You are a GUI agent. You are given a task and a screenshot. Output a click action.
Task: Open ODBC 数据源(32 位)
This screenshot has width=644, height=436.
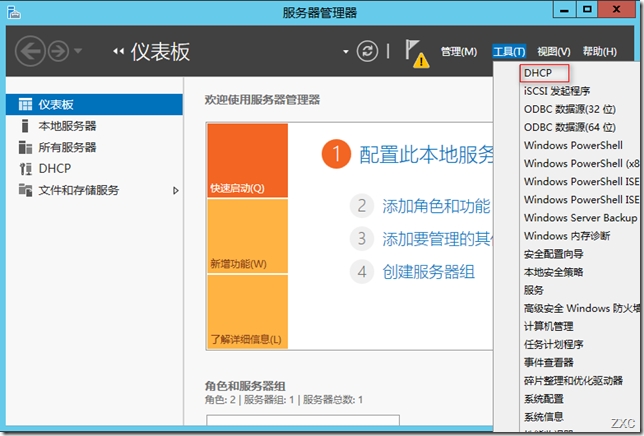[570, 109]
